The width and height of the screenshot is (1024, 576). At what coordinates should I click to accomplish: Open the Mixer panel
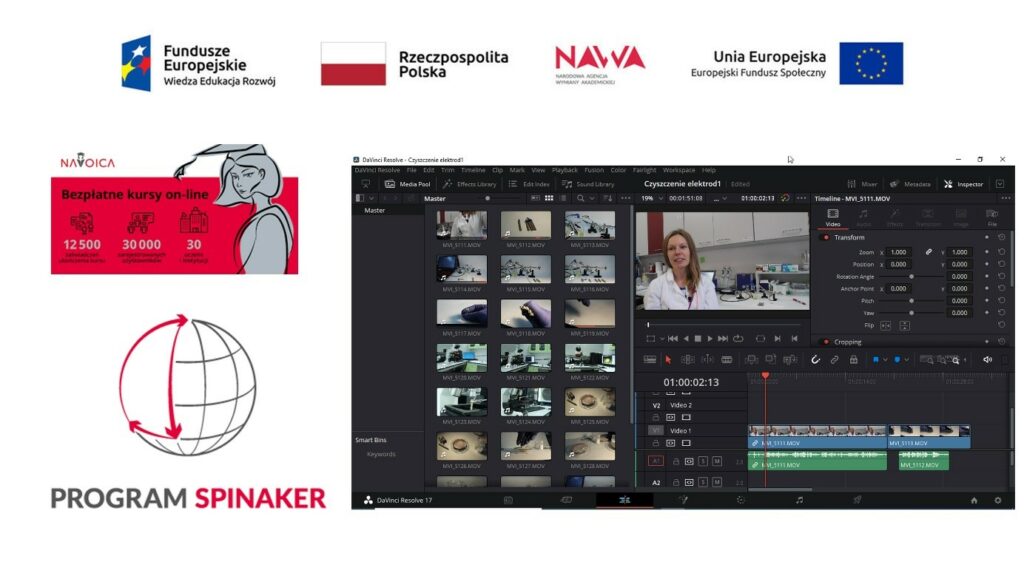(862, 184)
